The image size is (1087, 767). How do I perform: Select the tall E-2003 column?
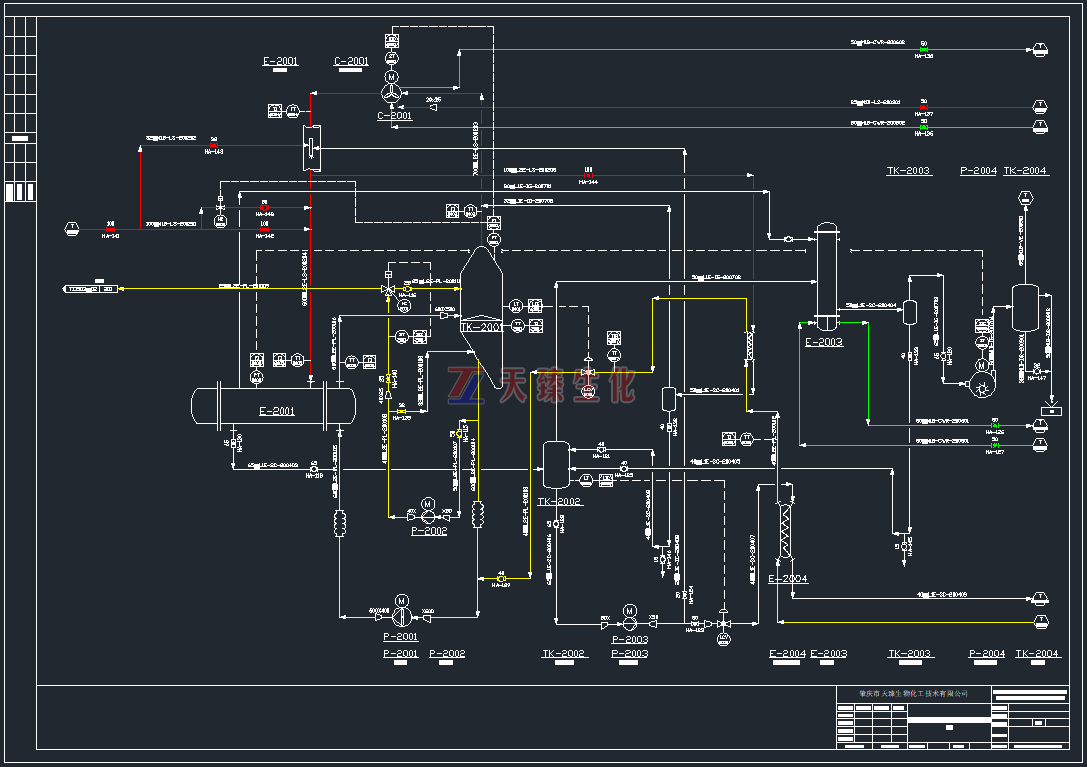coord(825,277)
